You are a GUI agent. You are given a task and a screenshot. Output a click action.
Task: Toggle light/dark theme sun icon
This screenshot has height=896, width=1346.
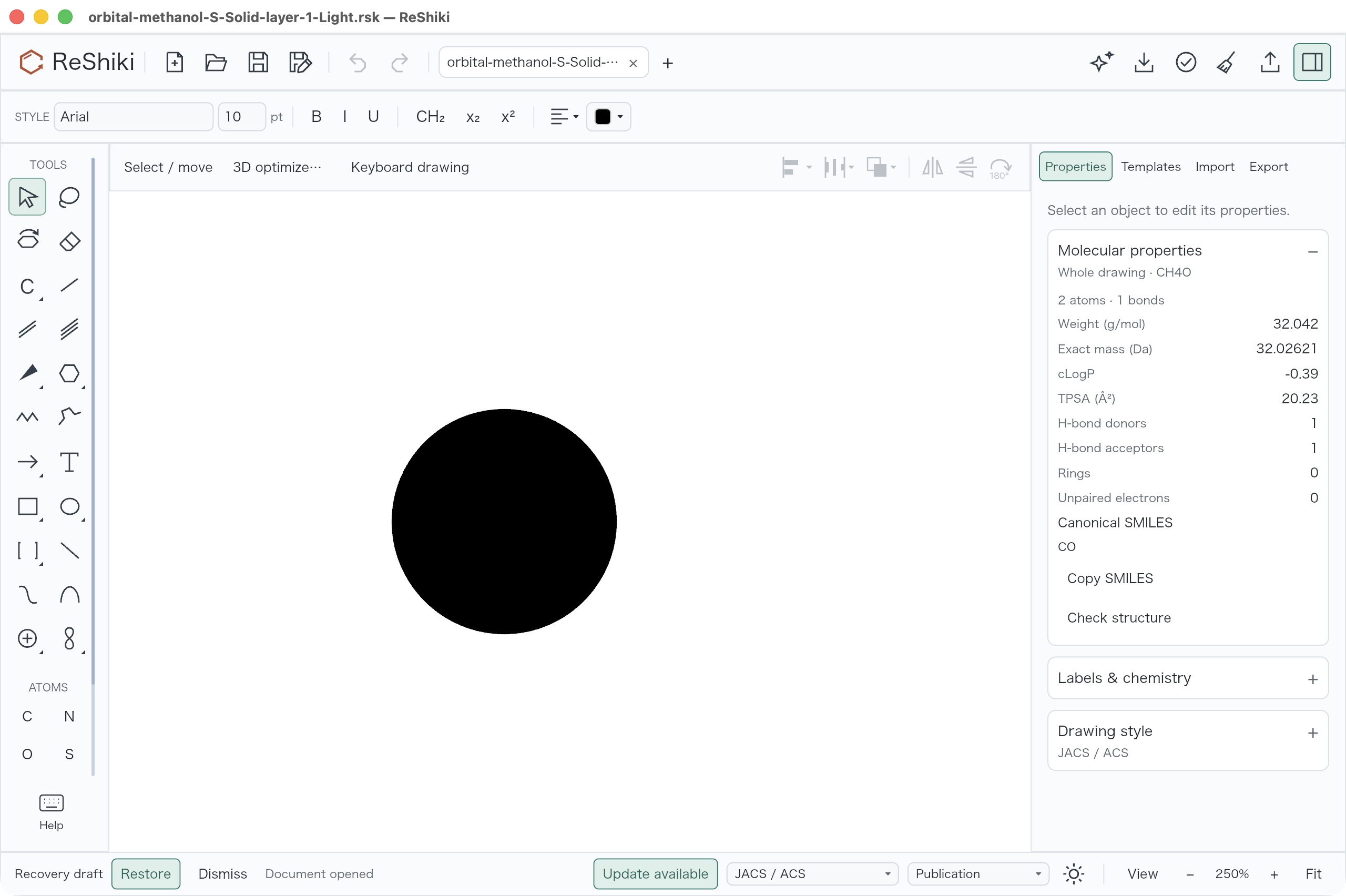click(x=1074, y=874)
